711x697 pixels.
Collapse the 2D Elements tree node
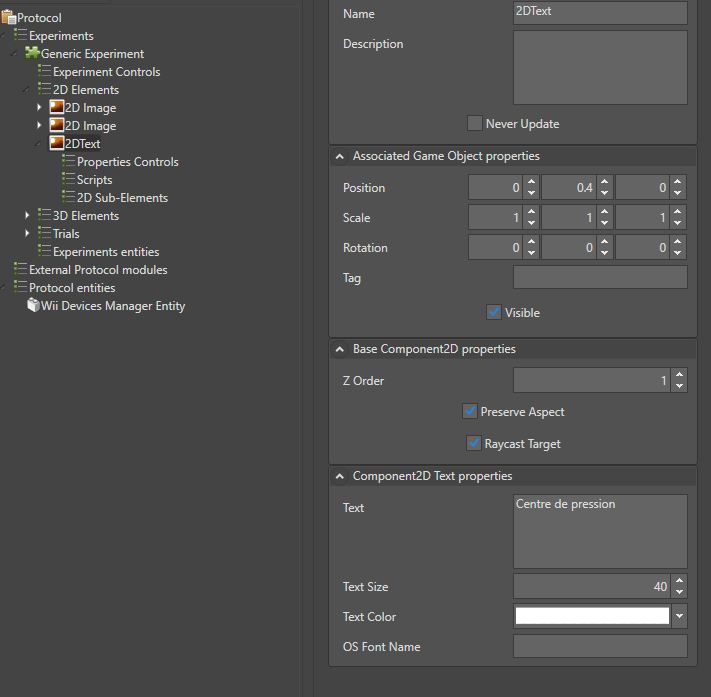point(26,90)
